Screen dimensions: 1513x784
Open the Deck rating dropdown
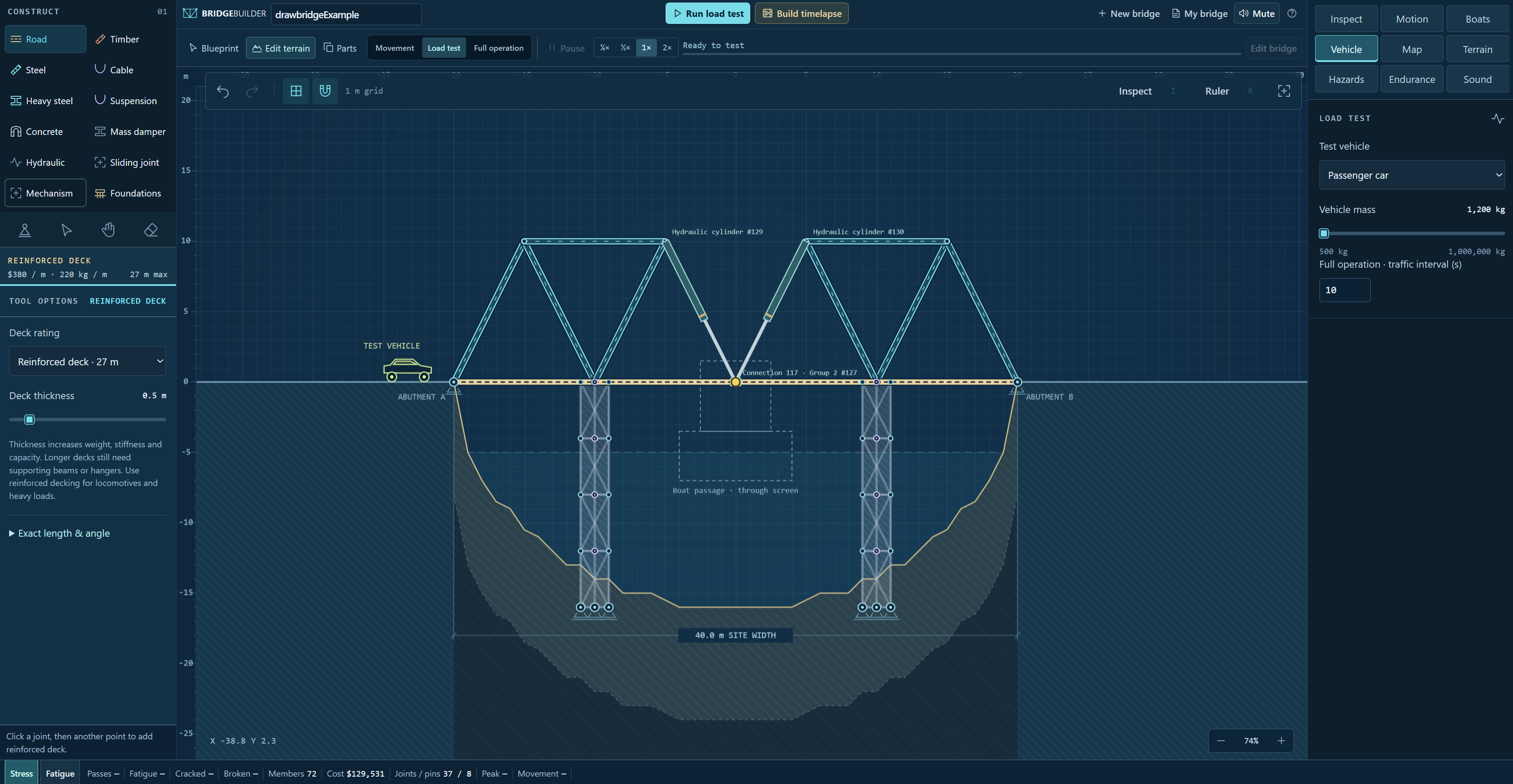pos(88,361)
